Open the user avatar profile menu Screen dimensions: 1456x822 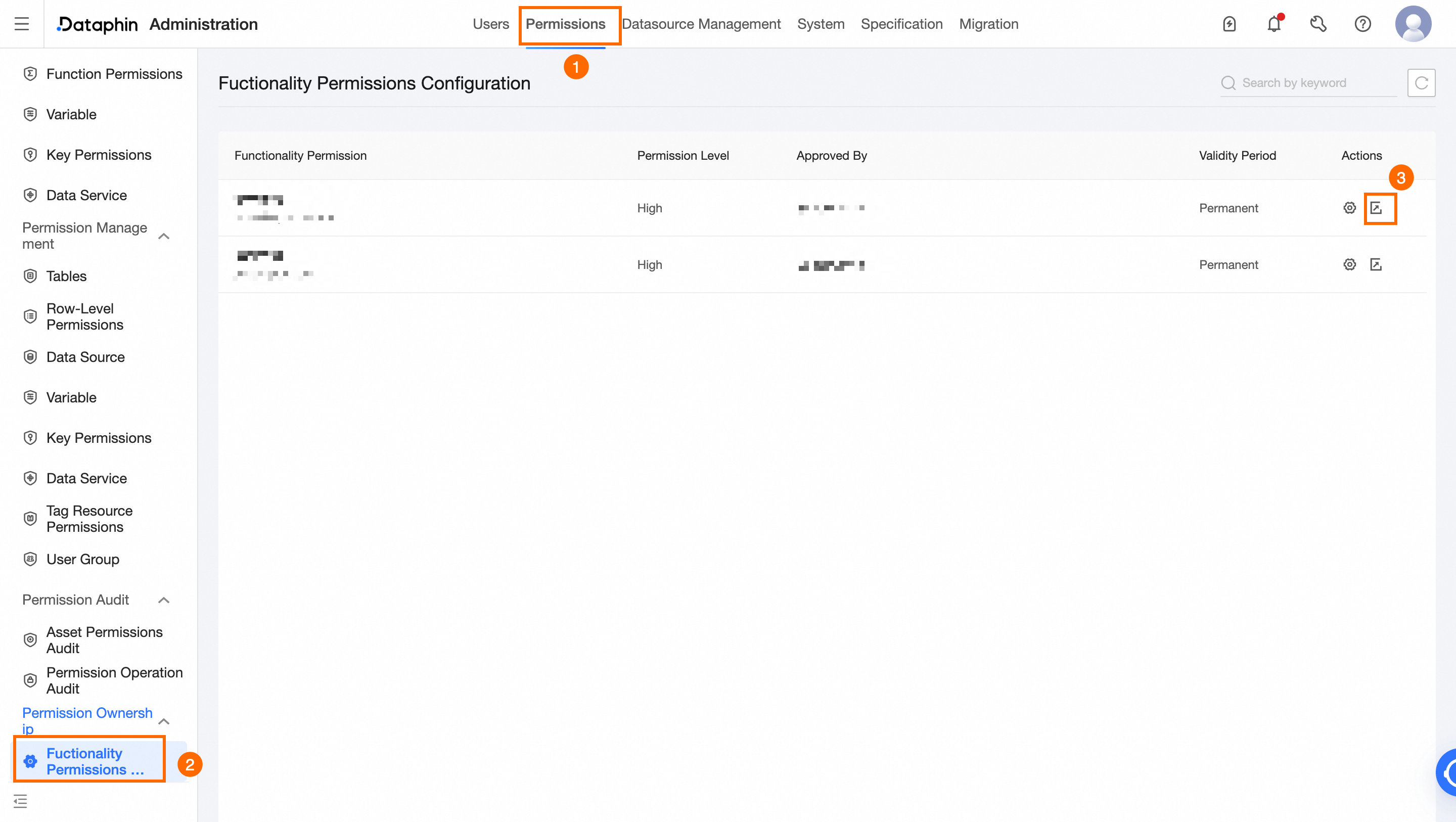point(1413,24)
